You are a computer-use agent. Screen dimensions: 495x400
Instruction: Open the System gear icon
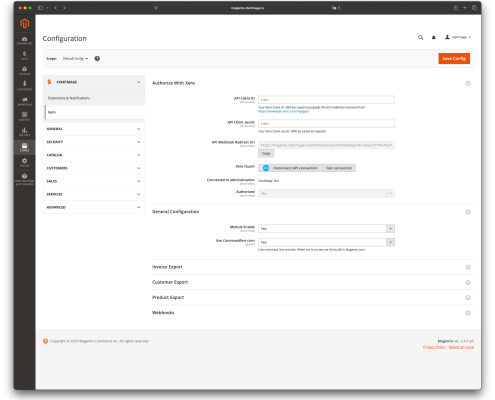click(x=24, y=162)
